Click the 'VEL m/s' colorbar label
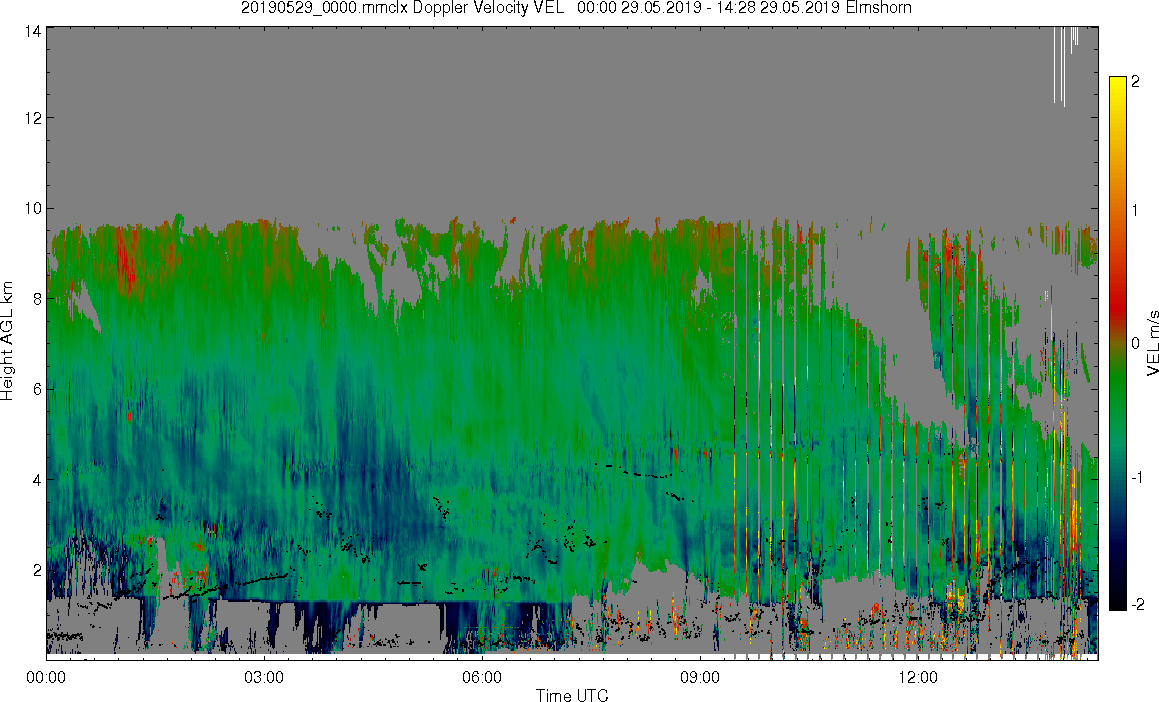The width and height of the screenshot is (1159, 702). pyautogui.click(x=1152, y=343)
